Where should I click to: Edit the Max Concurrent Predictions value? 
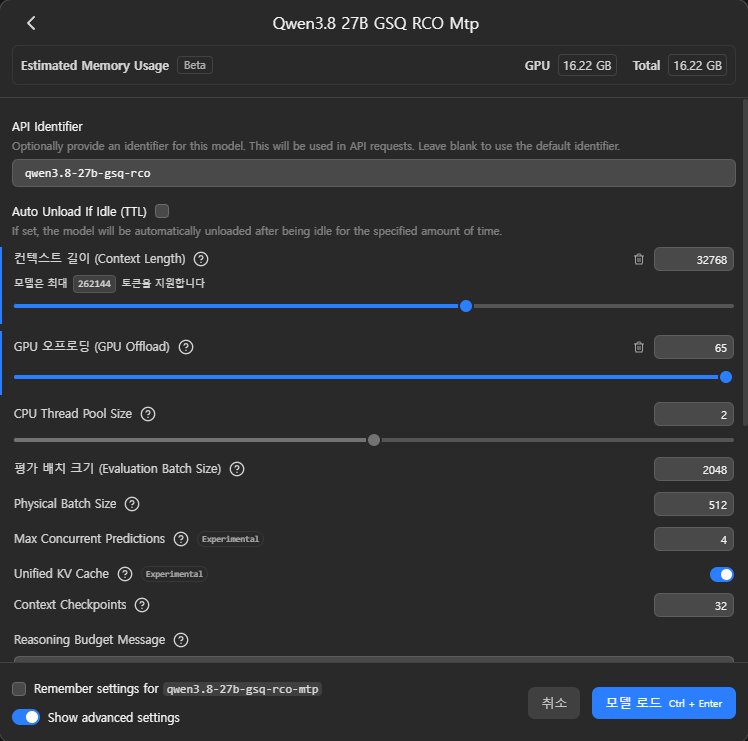click(x=694, y=539)
